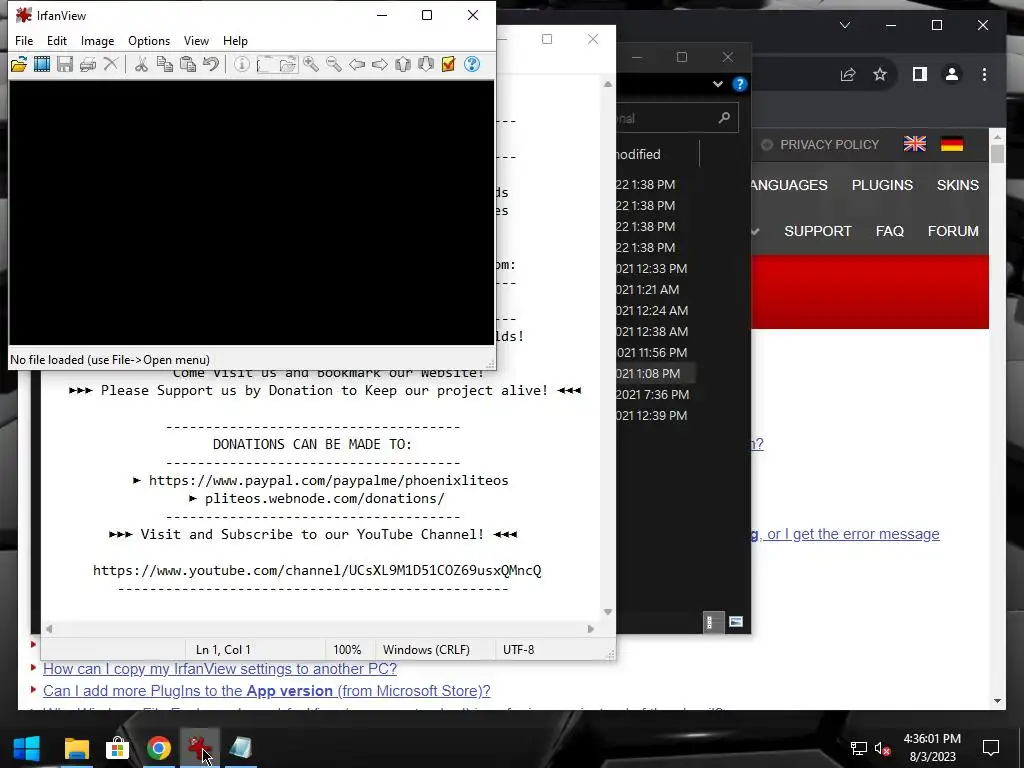Image resolution: width=1024 pixels, height=768 pixels.
Task: Switch File Explorer to details view icon
Action: 712,622
